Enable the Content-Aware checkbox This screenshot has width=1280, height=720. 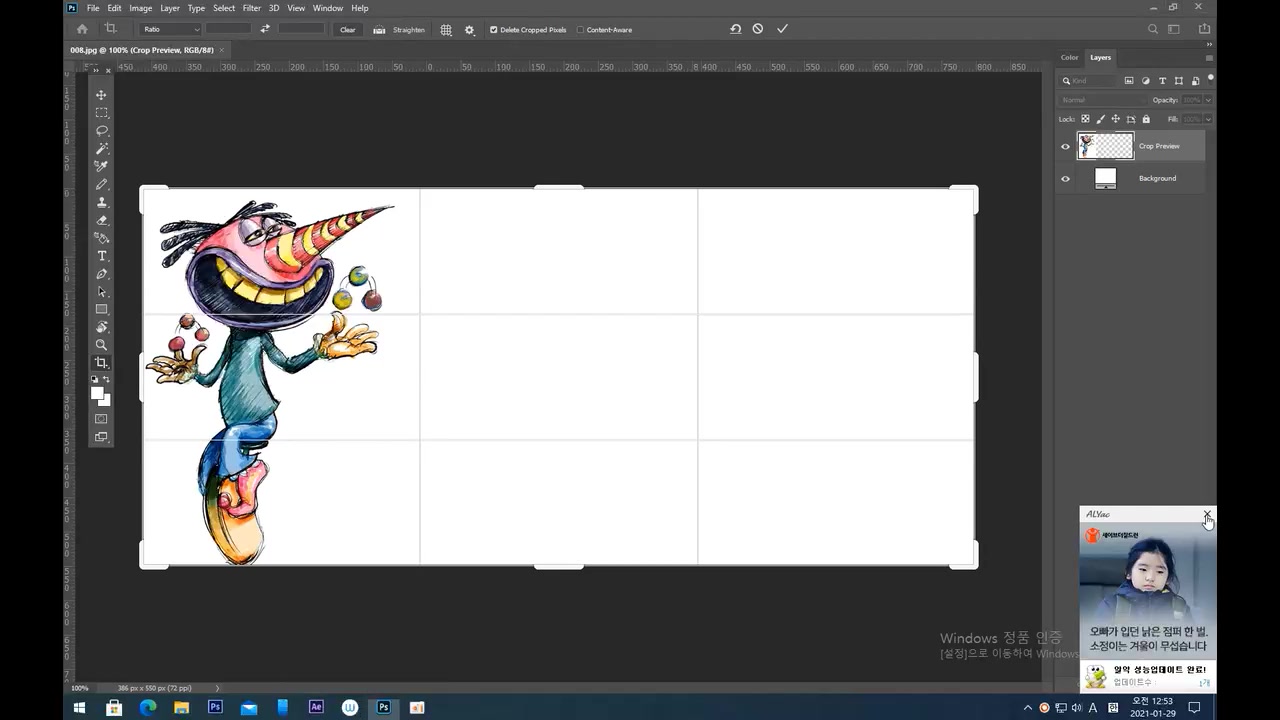click(580, 30)
